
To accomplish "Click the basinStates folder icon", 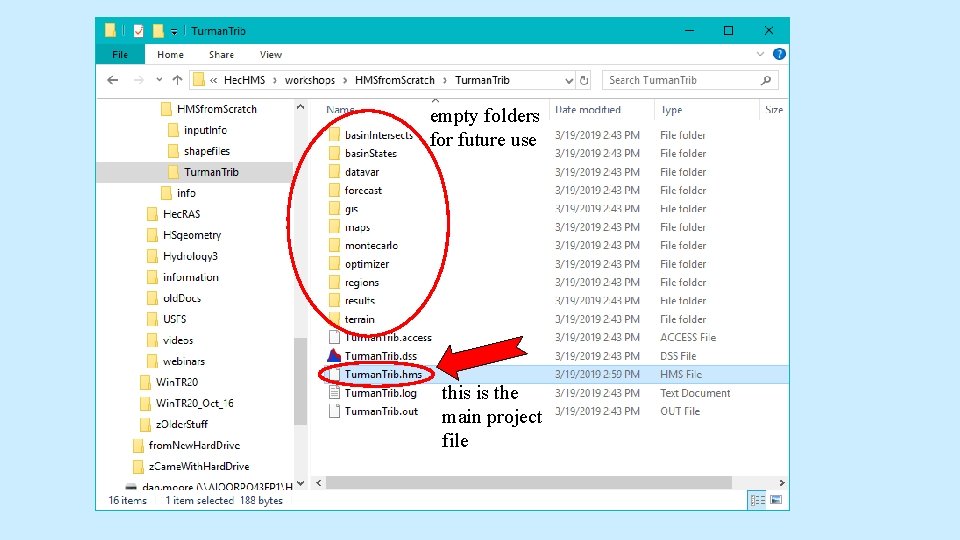I will pyautogui.click(x=334, y=153).
